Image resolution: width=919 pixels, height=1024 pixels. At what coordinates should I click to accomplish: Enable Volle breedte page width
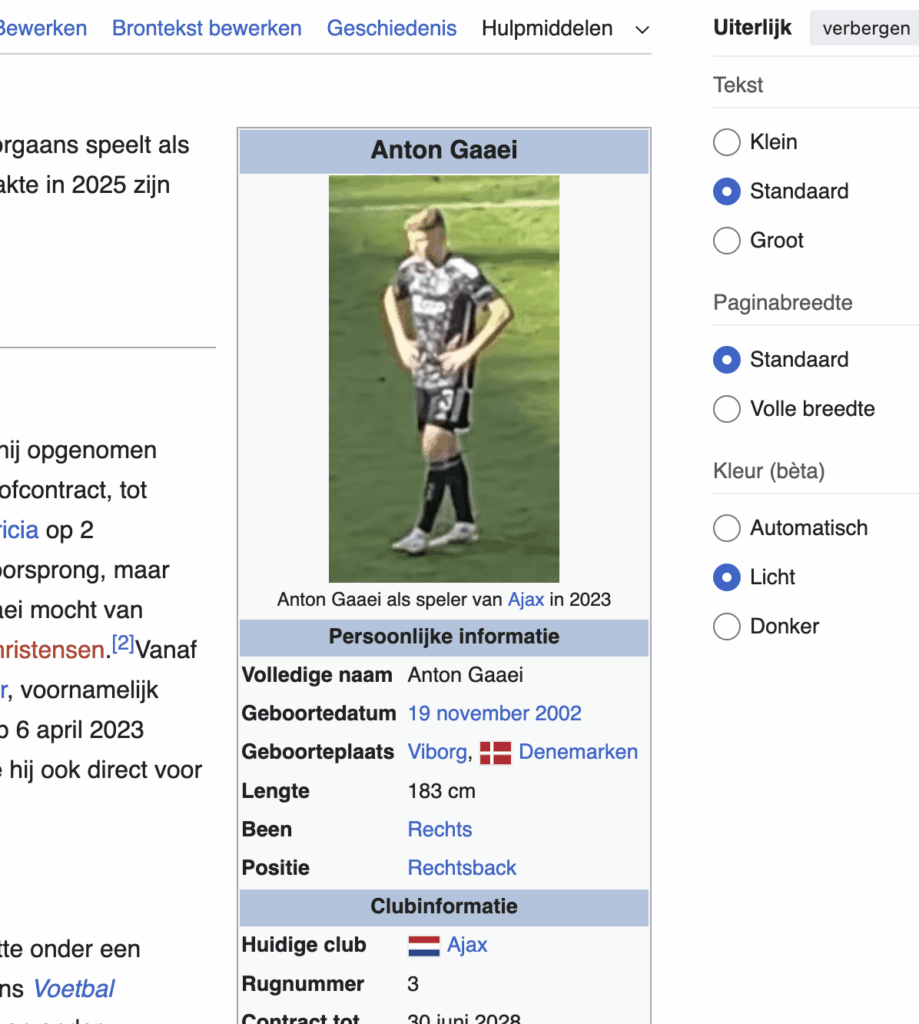tap(727, 409)
